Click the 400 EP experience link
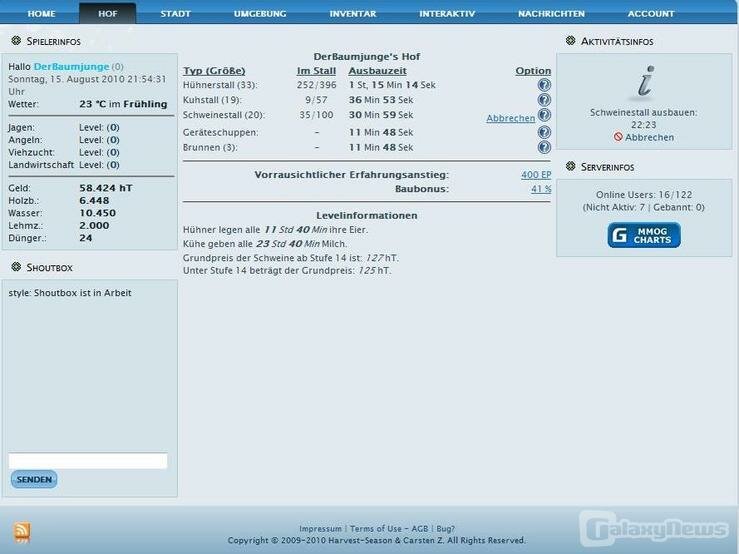Screen dimensions: 739x554 pyautogui.click(x=536, y=174)
